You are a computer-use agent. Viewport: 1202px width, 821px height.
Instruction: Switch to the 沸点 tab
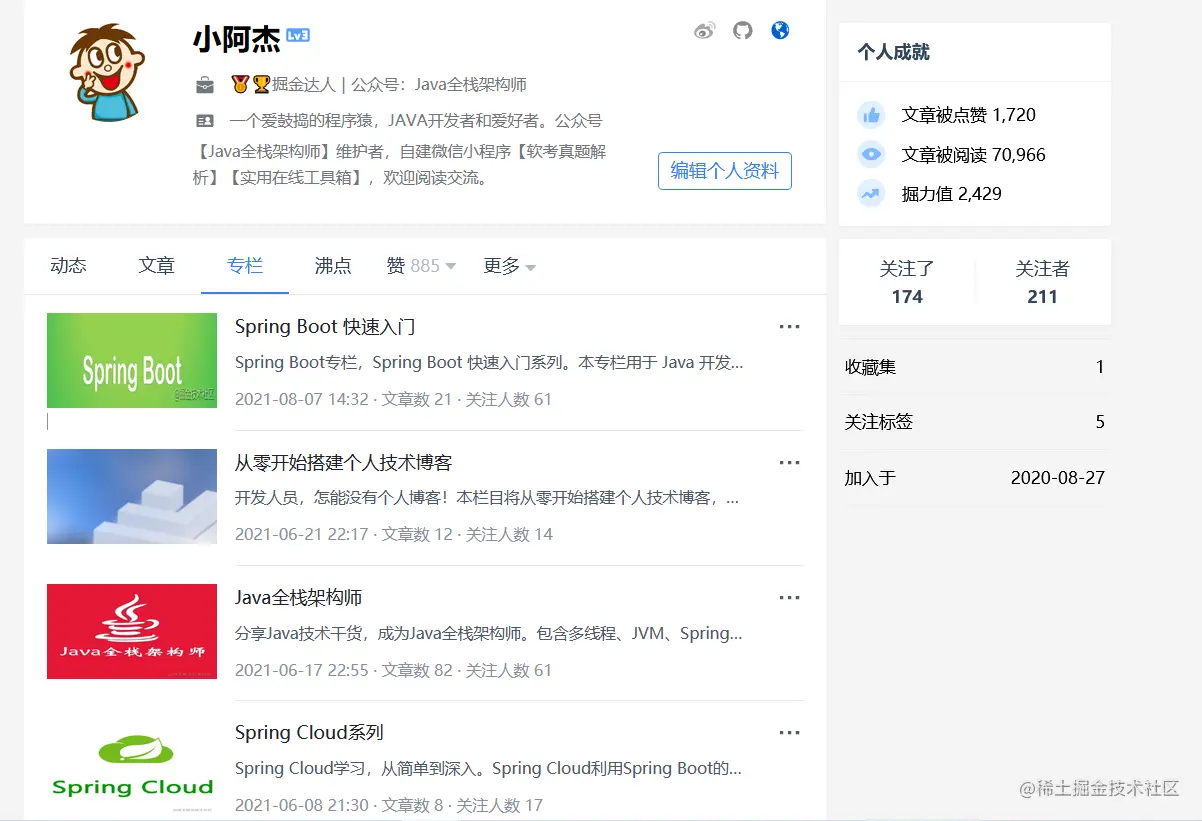[x=333, y=266]
